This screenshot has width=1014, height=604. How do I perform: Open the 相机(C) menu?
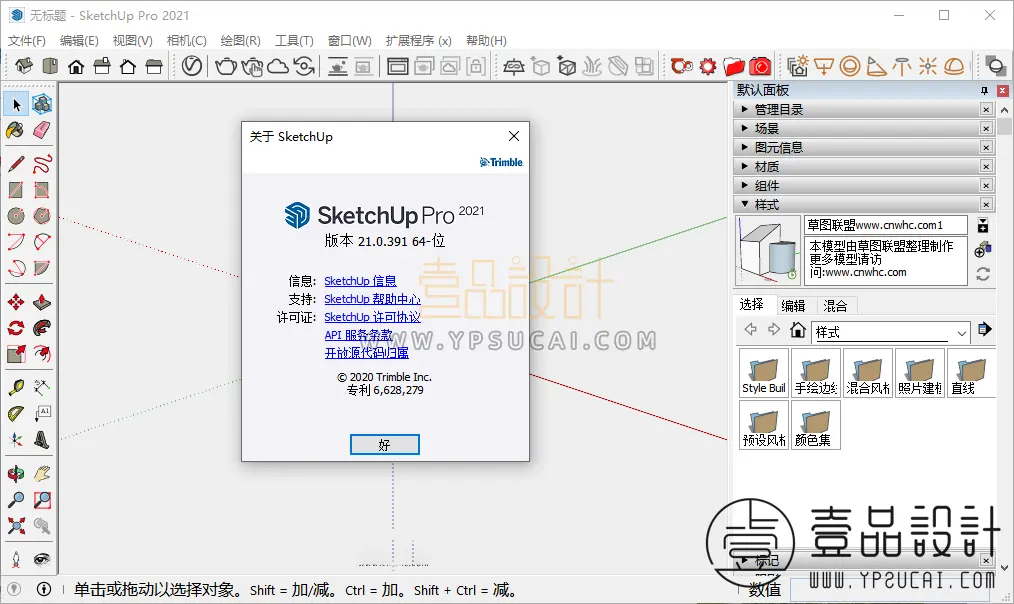tap(186, 41)
